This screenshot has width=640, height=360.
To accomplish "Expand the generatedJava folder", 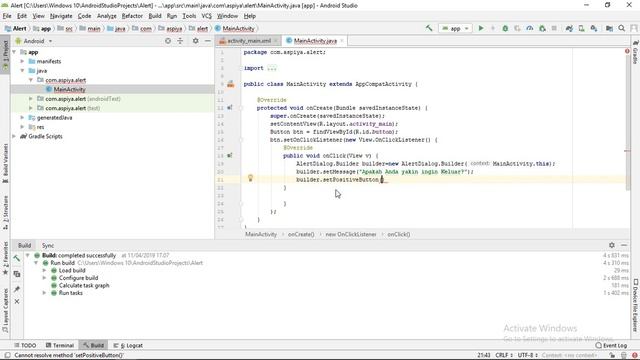I will (x=22, y=118).
